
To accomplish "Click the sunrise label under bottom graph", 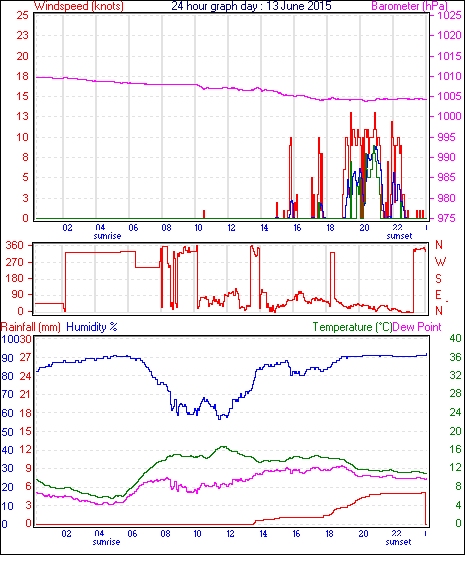I will click(x=106, y=542).
